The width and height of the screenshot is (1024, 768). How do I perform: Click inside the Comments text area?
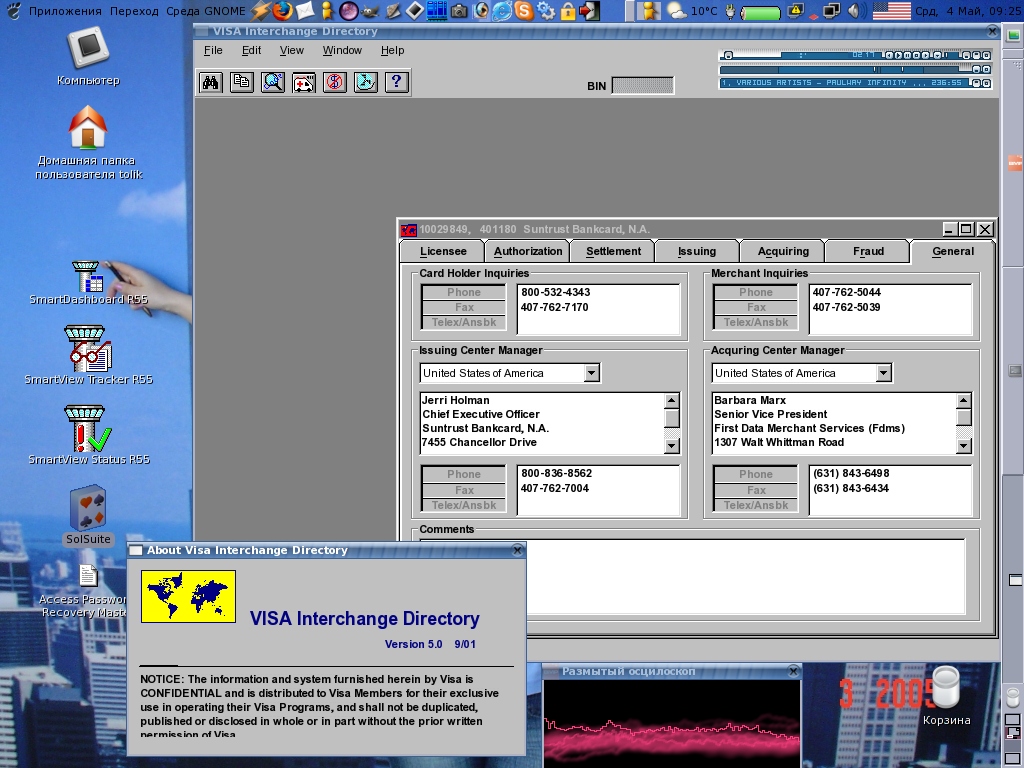coord(692,577)
